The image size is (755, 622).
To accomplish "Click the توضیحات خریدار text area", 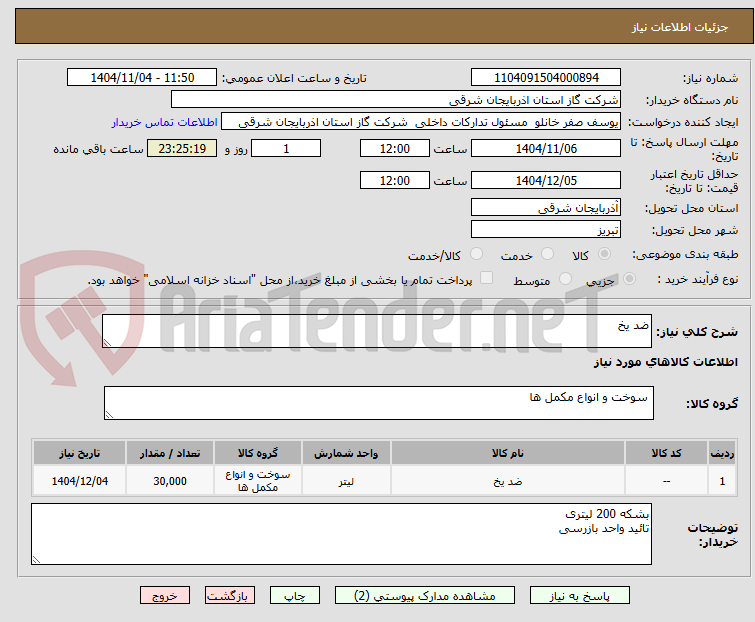I will pos(341,534).
